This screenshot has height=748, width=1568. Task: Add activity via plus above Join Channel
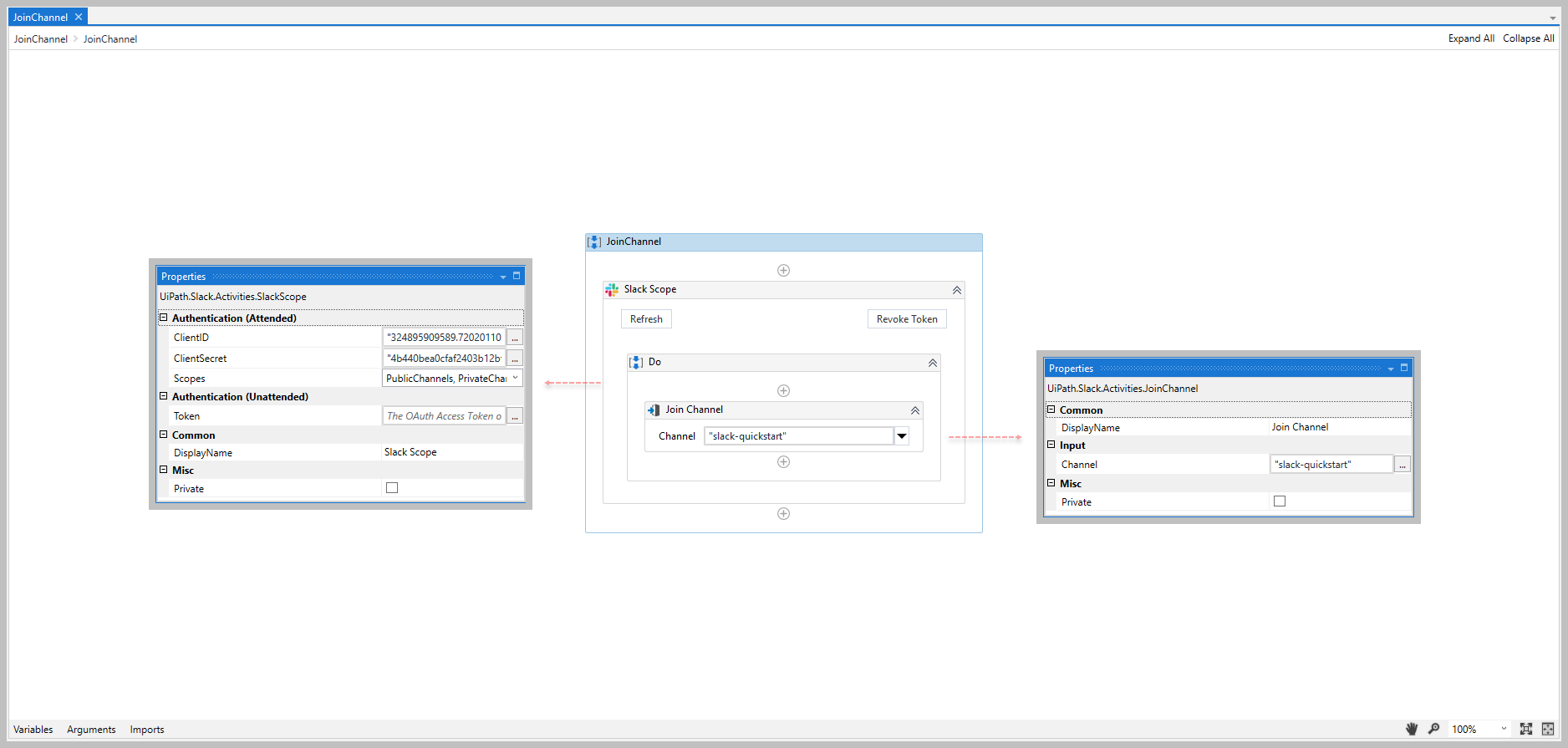point(783,390)
